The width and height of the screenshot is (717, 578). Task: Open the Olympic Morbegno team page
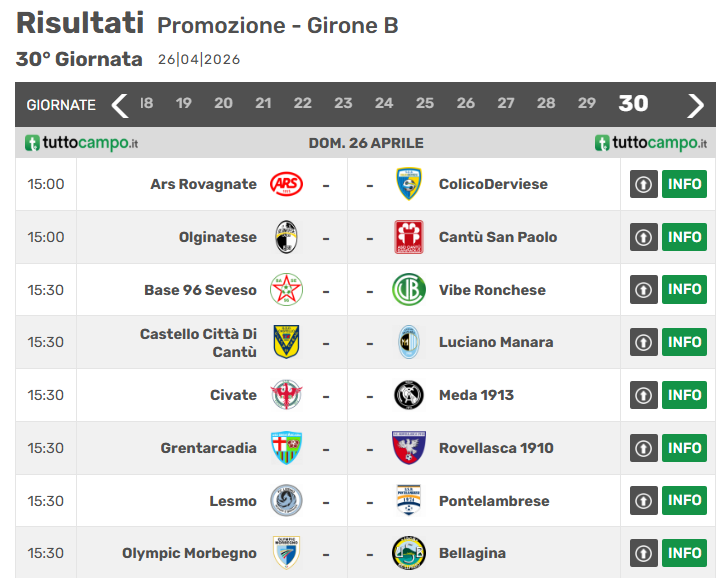(x=189, y=553)
